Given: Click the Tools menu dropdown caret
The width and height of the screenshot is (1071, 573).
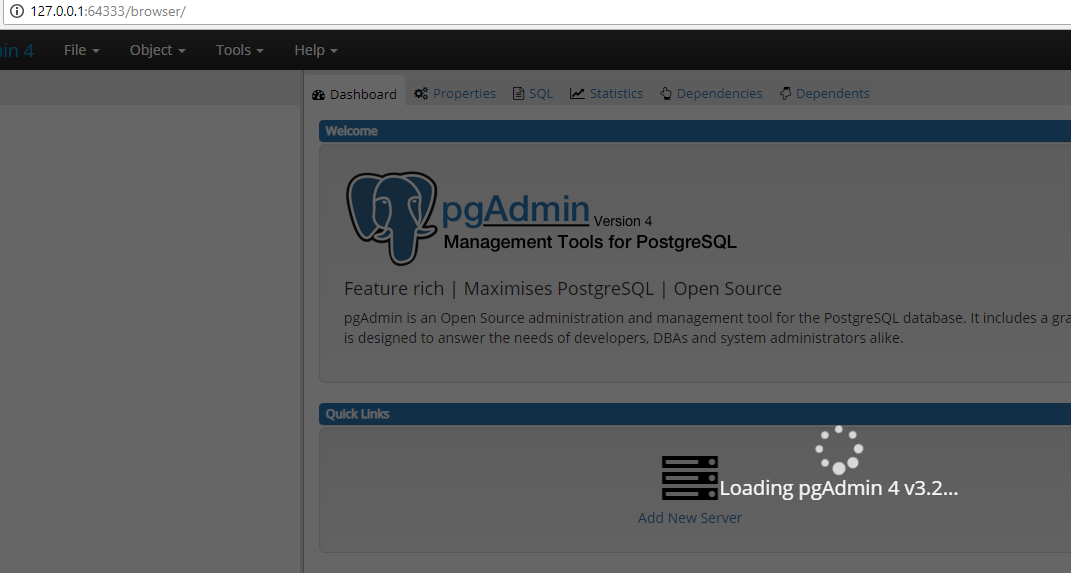Looking at the screenshot, I should click(260, 51).
